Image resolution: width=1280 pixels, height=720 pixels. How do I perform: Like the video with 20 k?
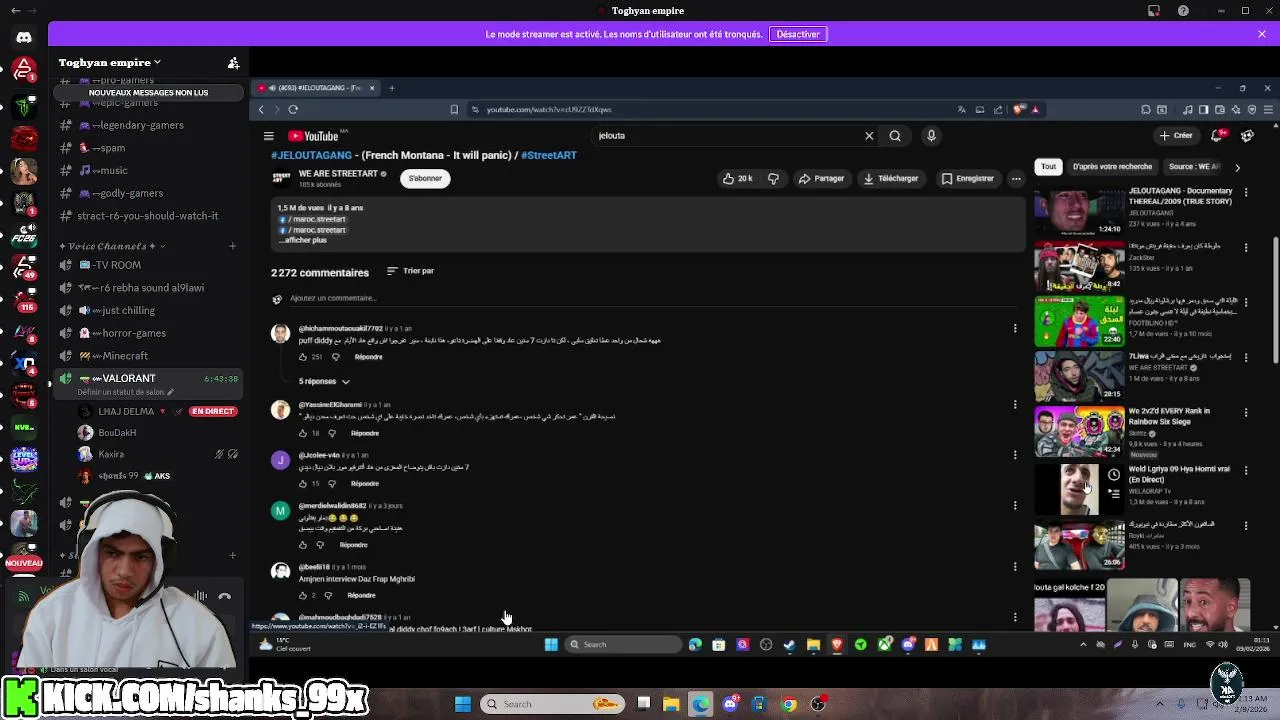click(x=738, y=178)
